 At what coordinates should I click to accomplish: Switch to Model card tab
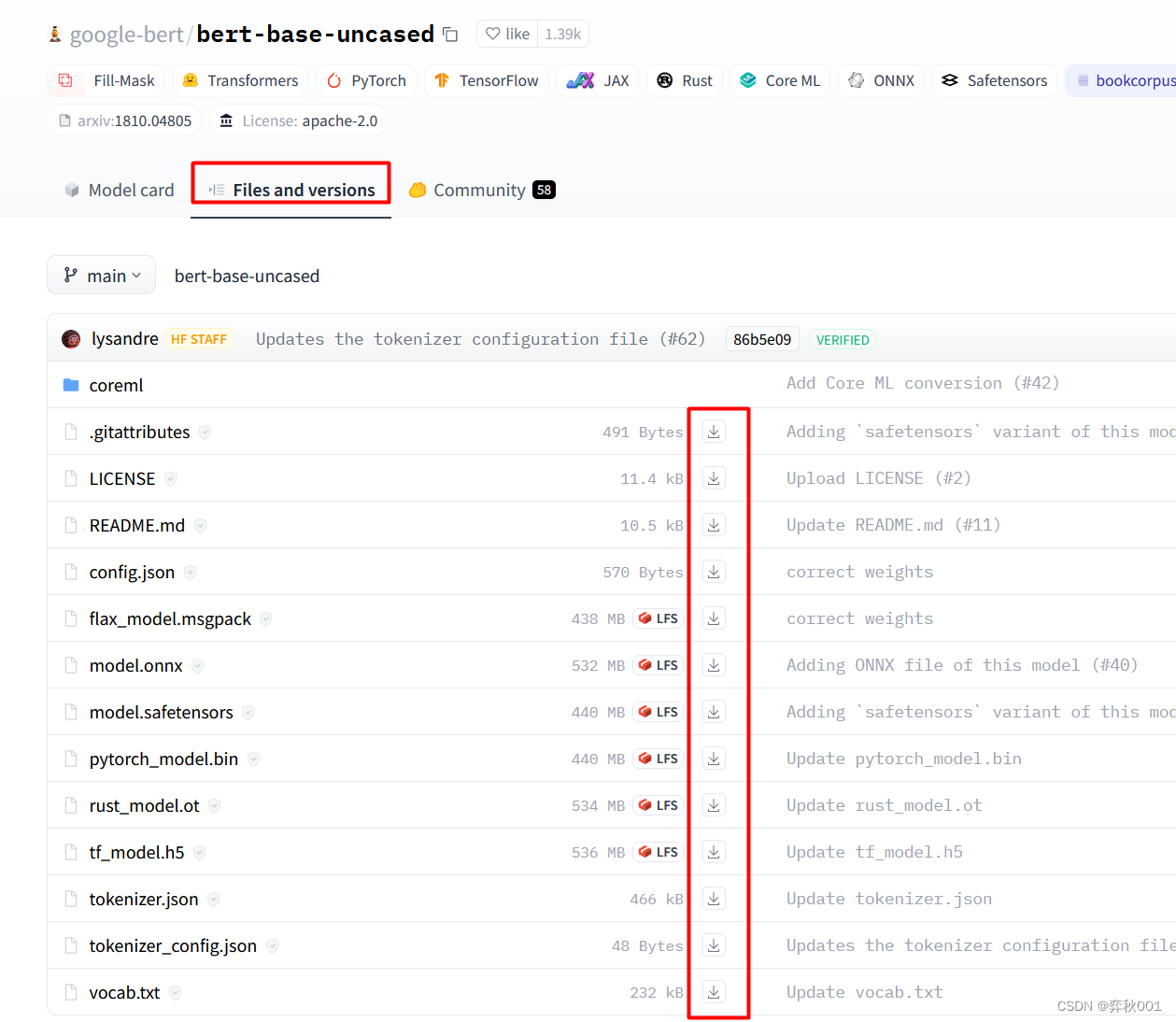[x=120, y=190]
